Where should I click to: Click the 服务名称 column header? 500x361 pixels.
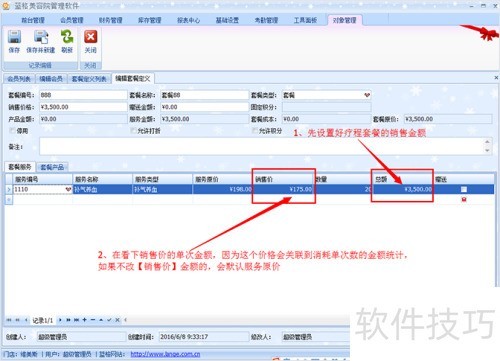pyautogui.click(x=103, y=179)
